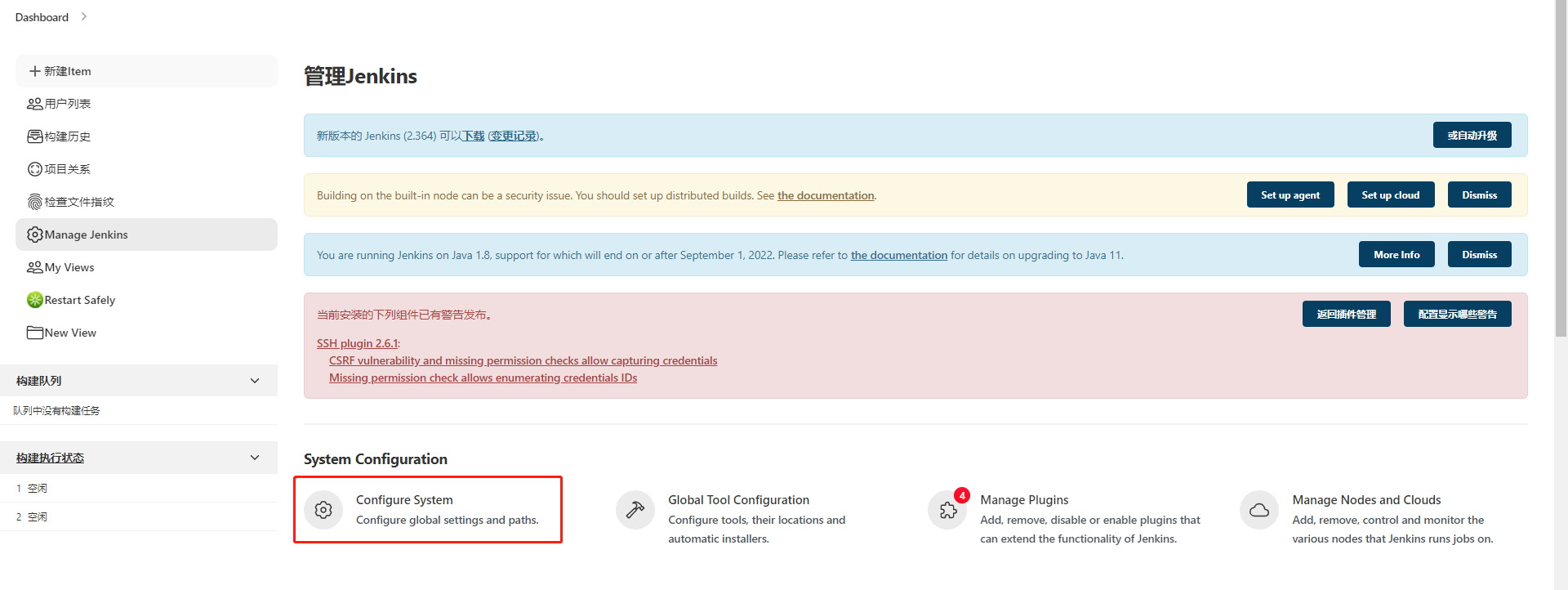The height and width of the screenshot is (590, 1568).
Task: Click the red 4 badge on Manage Plugins
Action: point(962,495)
